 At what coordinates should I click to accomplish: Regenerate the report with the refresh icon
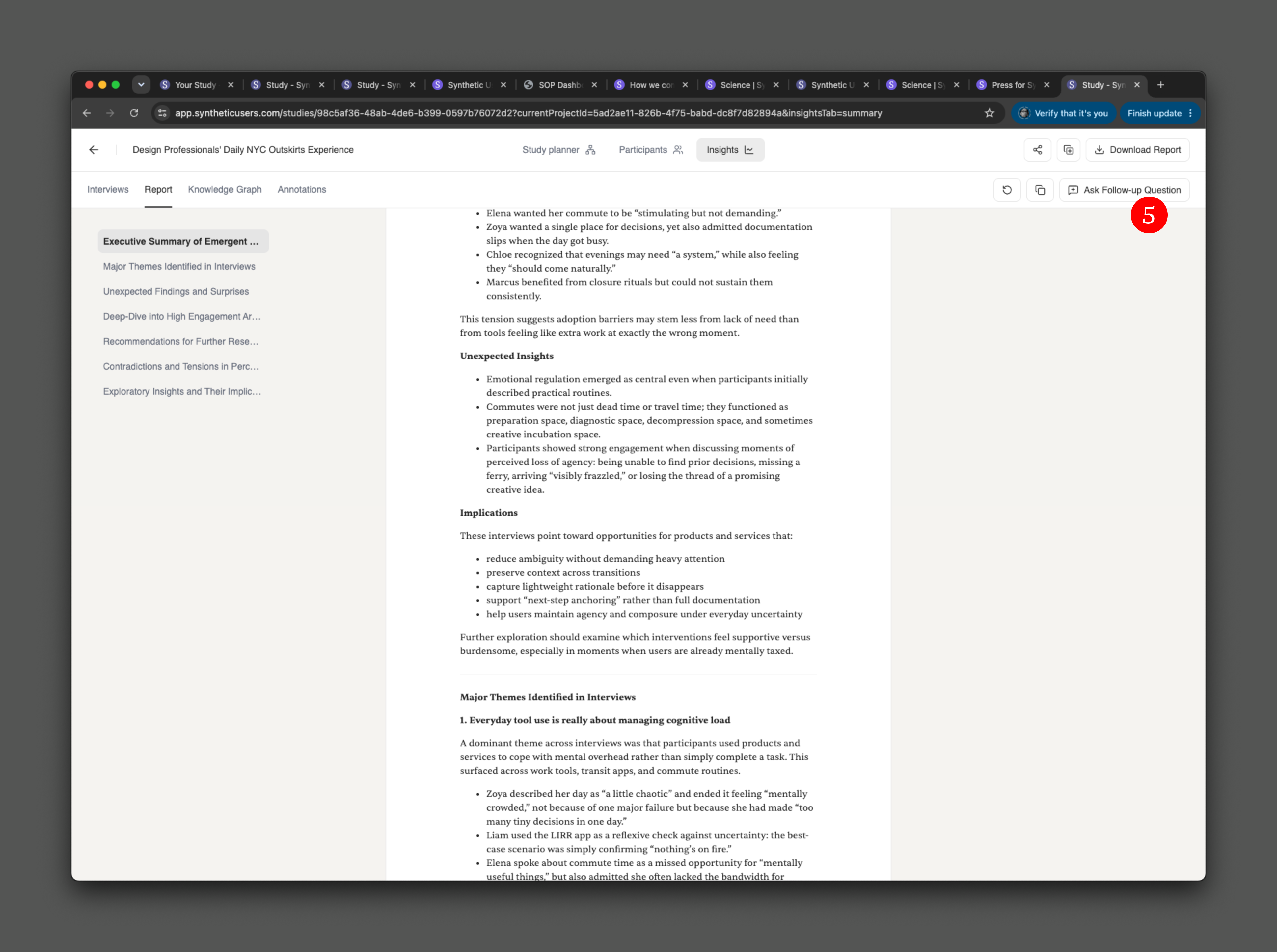point(1007,190)
